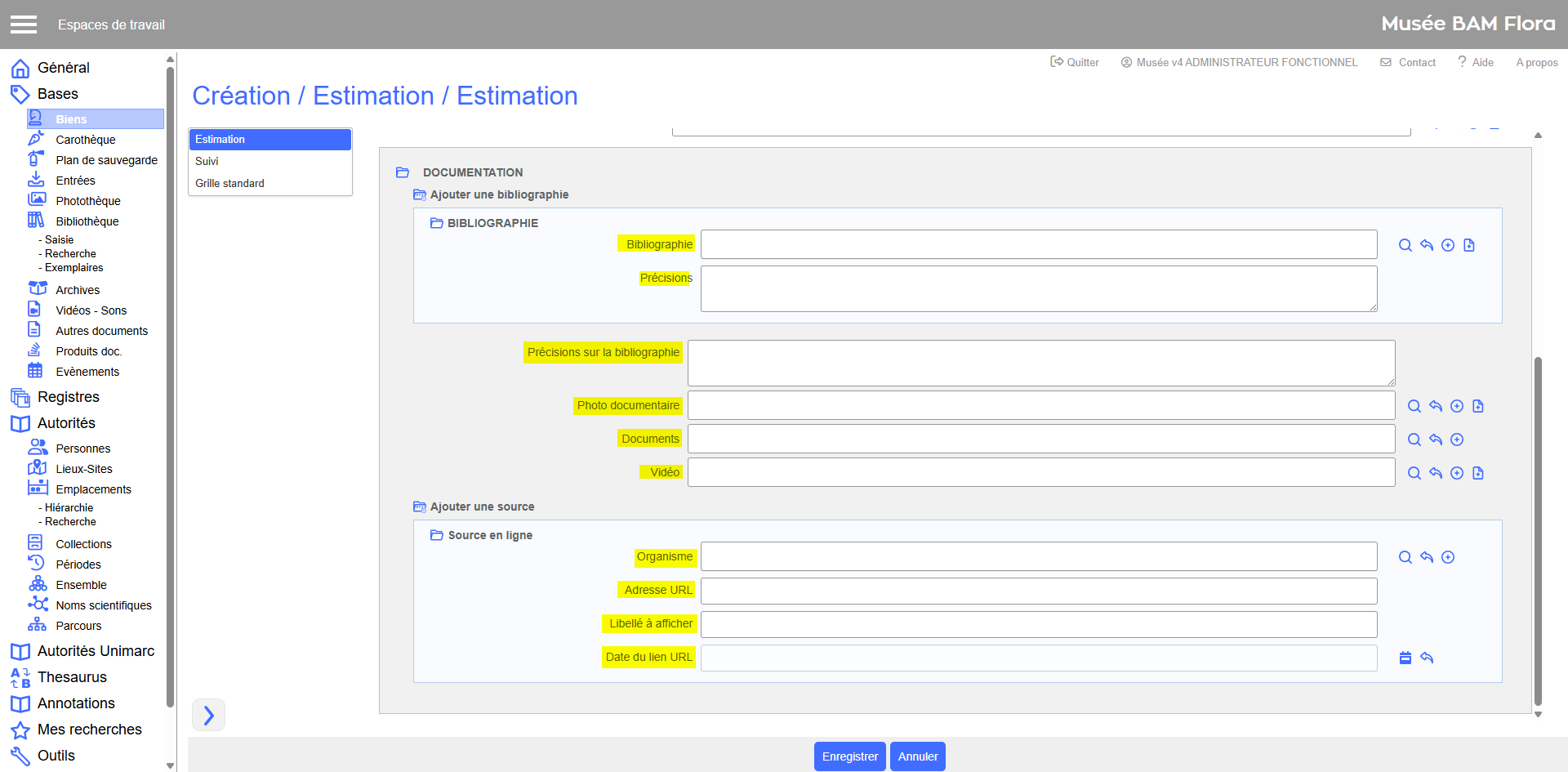Viewport: 1568px width, 772px height.
Task: Click the Annuler button
Action: click(917, 756)
